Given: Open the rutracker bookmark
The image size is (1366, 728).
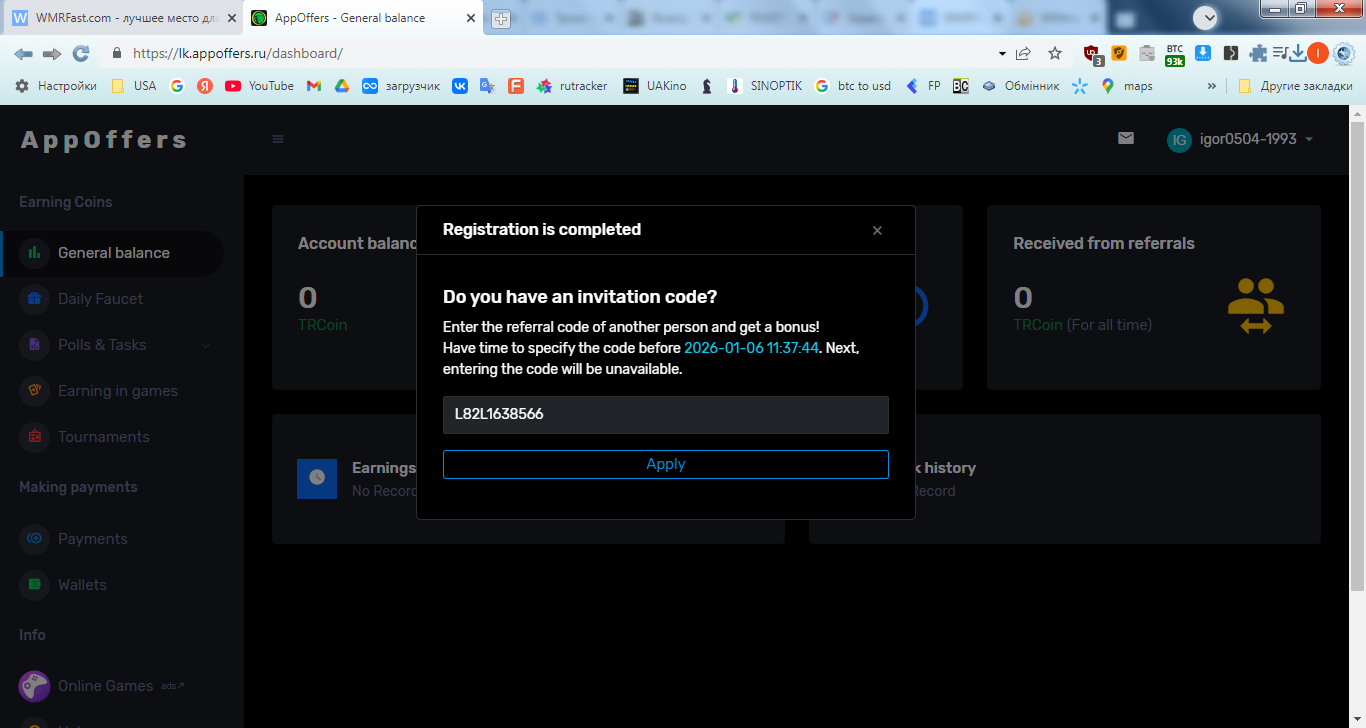Looking at the screenshot, I should [572, 86].
